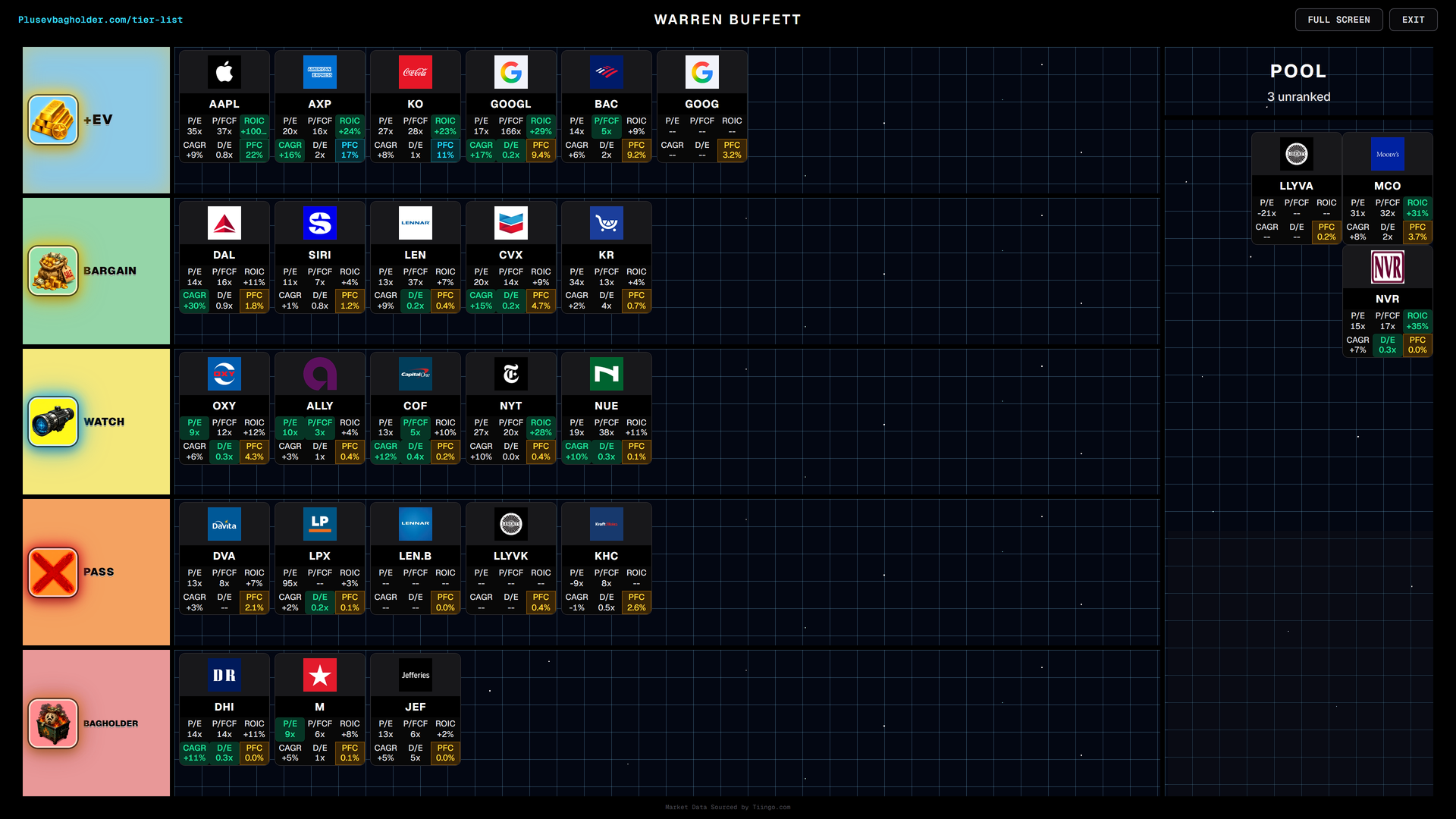This screenshot has height=819, width=1456.
Task: Click the PASS tier label
Action: (x=99, y=572)
